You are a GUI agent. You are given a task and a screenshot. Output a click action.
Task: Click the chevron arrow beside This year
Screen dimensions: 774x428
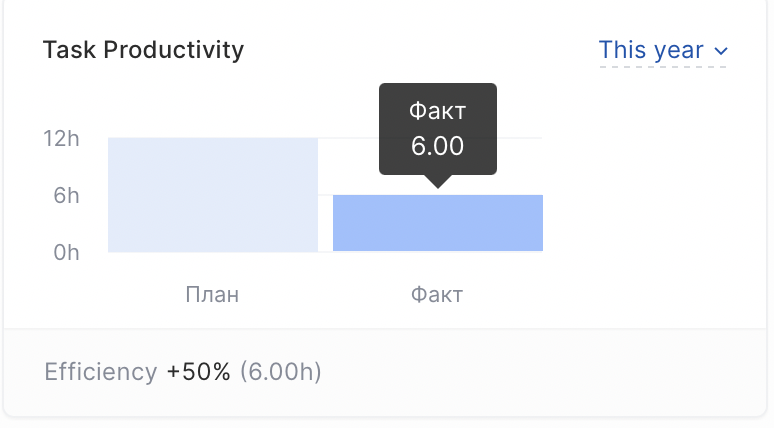[721, 51]
